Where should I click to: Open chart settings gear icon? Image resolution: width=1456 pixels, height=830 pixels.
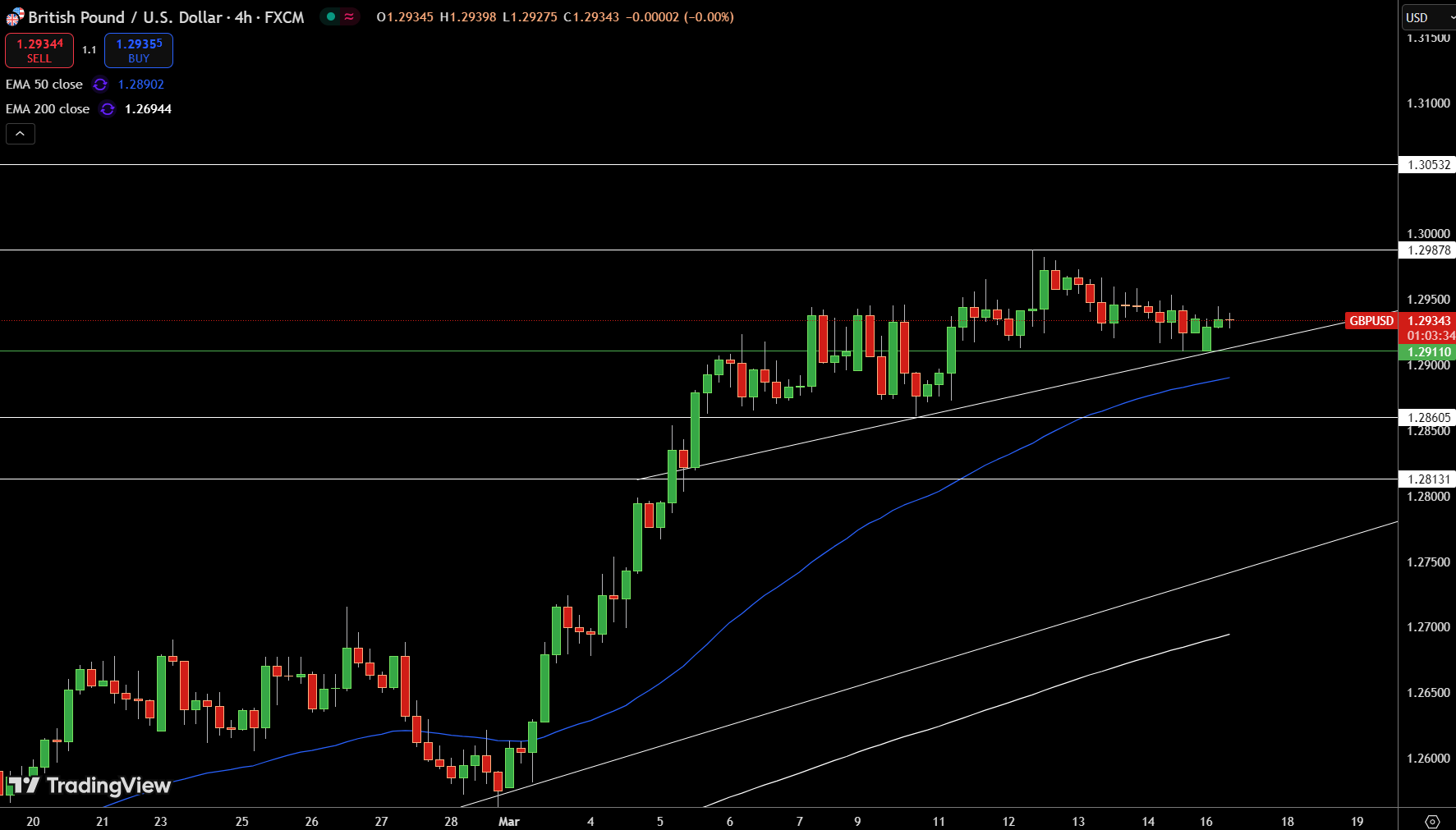tap(1432, 821)
